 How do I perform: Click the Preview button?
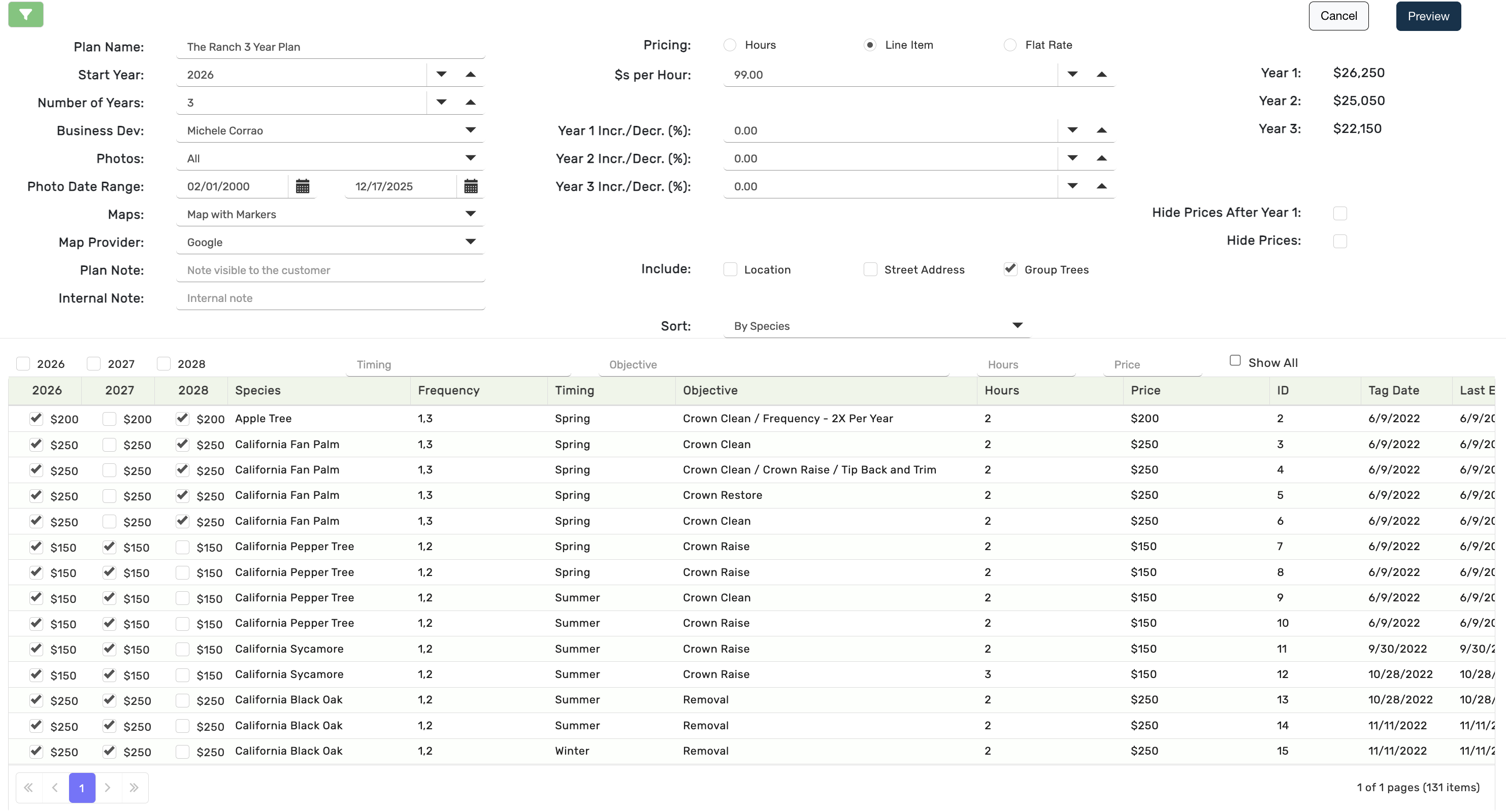tap(1428, 16)
